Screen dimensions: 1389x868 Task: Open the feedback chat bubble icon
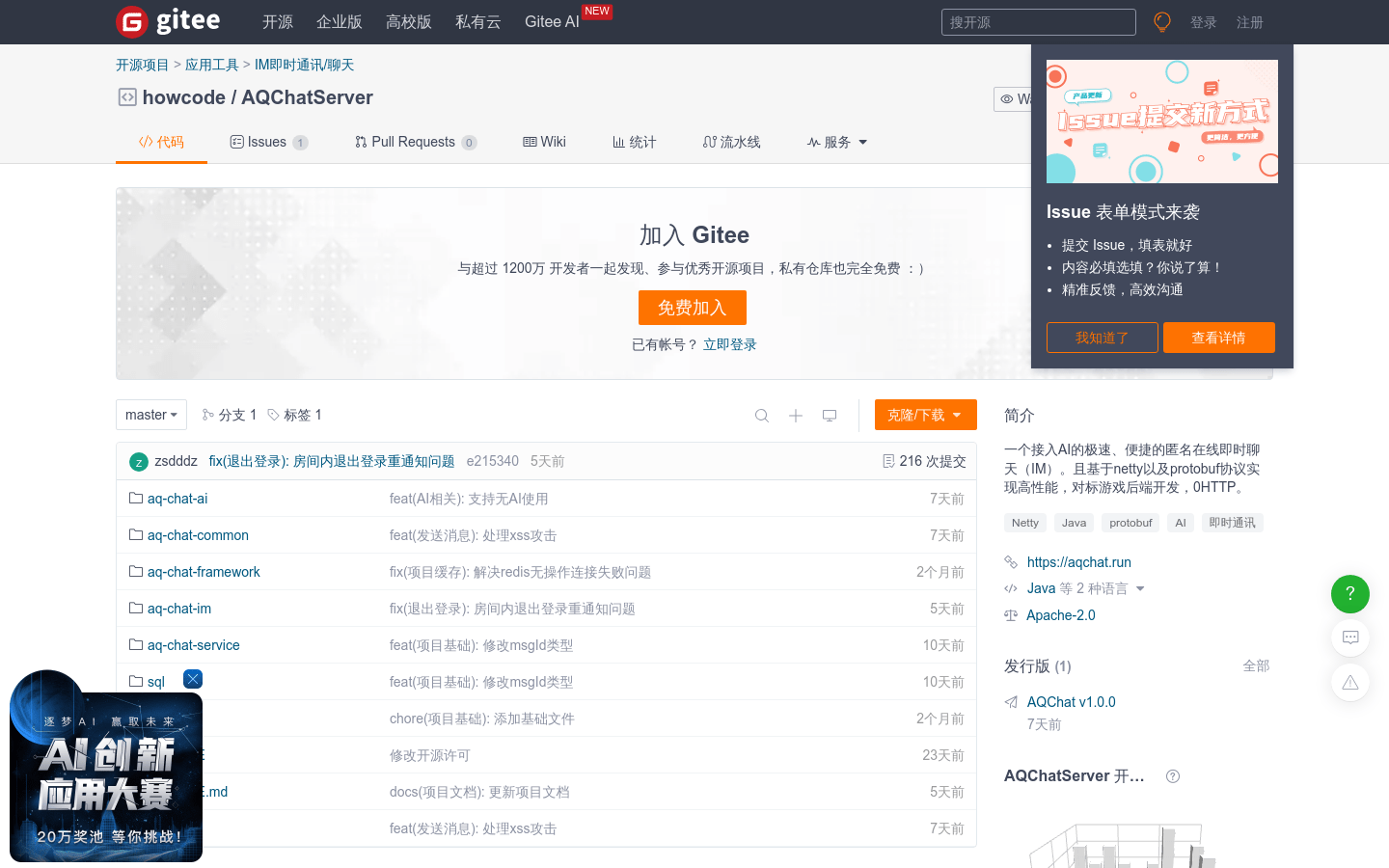(x=1350, y=637)
